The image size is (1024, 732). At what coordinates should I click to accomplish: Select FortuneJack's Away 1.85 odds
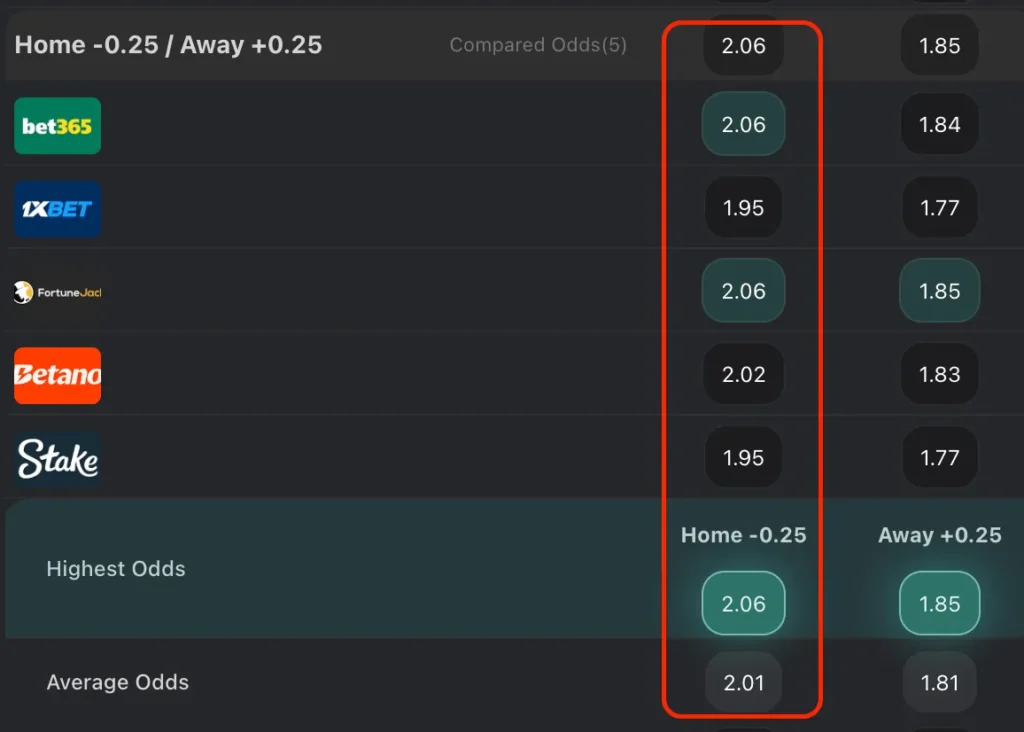pos(939,291)
